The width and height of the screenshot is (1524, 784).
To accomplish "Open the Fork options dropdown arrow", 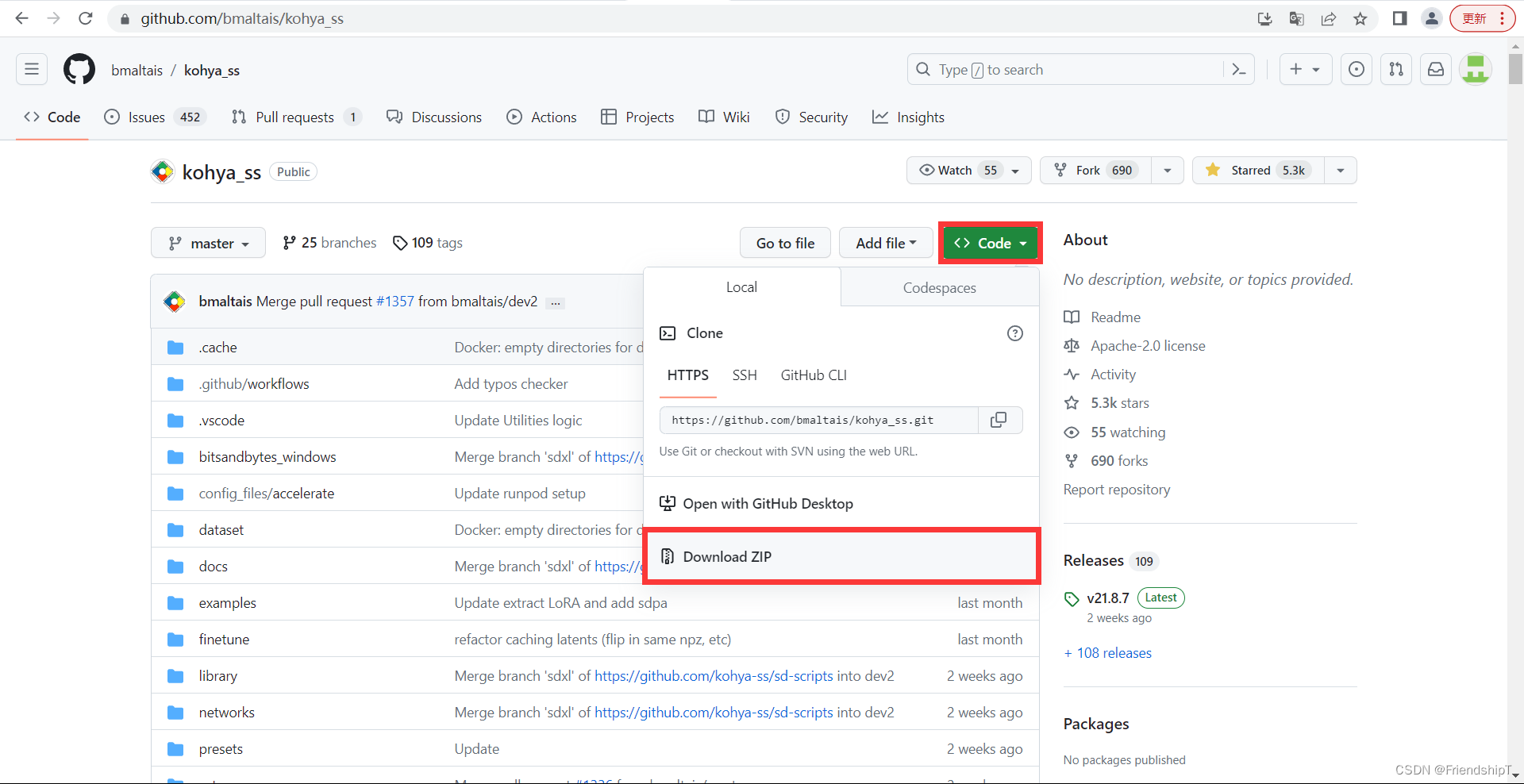I will [x=1167, y=171].
